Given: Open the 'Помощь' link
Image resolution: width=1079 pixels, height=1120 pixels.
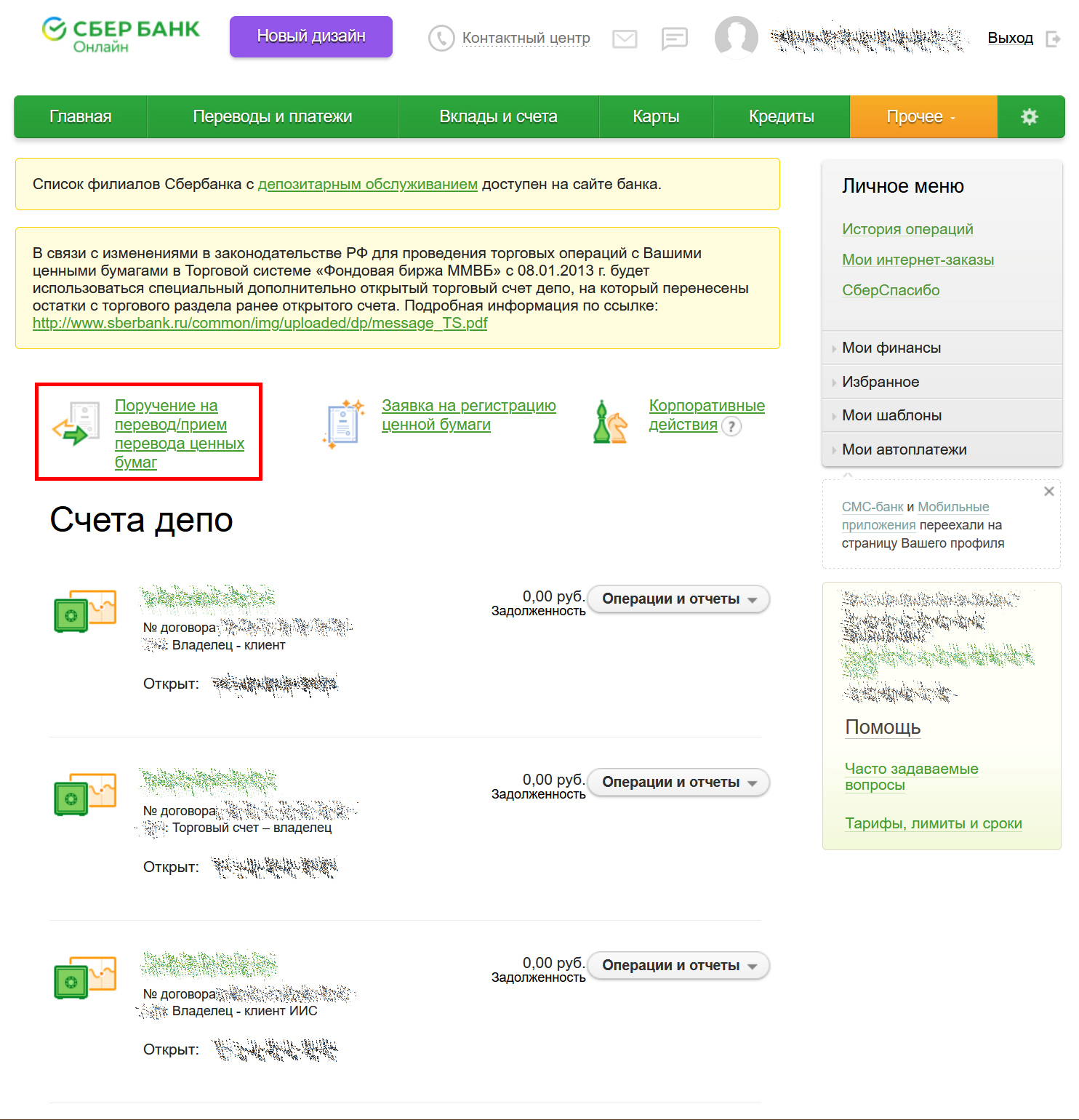Looking at the screenshot, I should [883, 727].
